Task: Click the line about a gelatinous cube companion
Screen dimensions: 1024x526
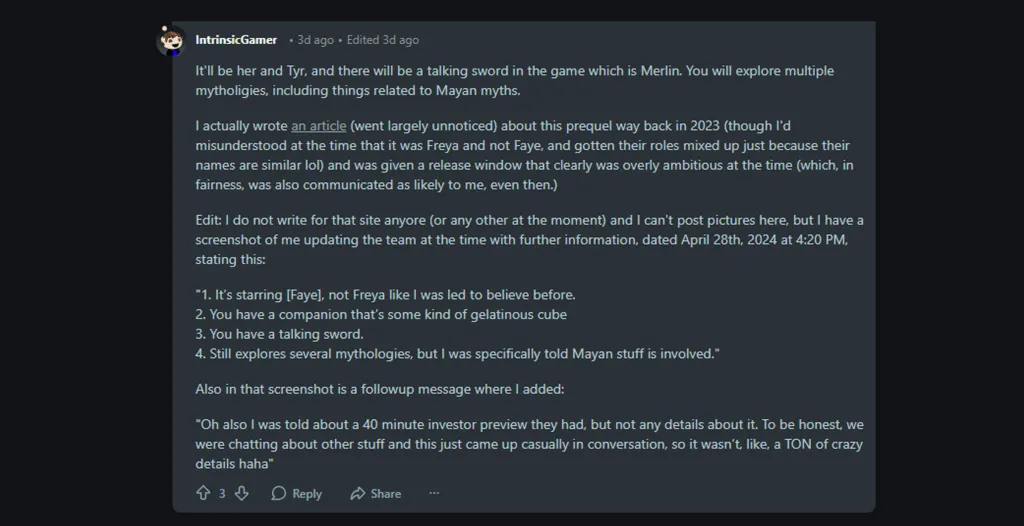Action: tap(381, 314)
